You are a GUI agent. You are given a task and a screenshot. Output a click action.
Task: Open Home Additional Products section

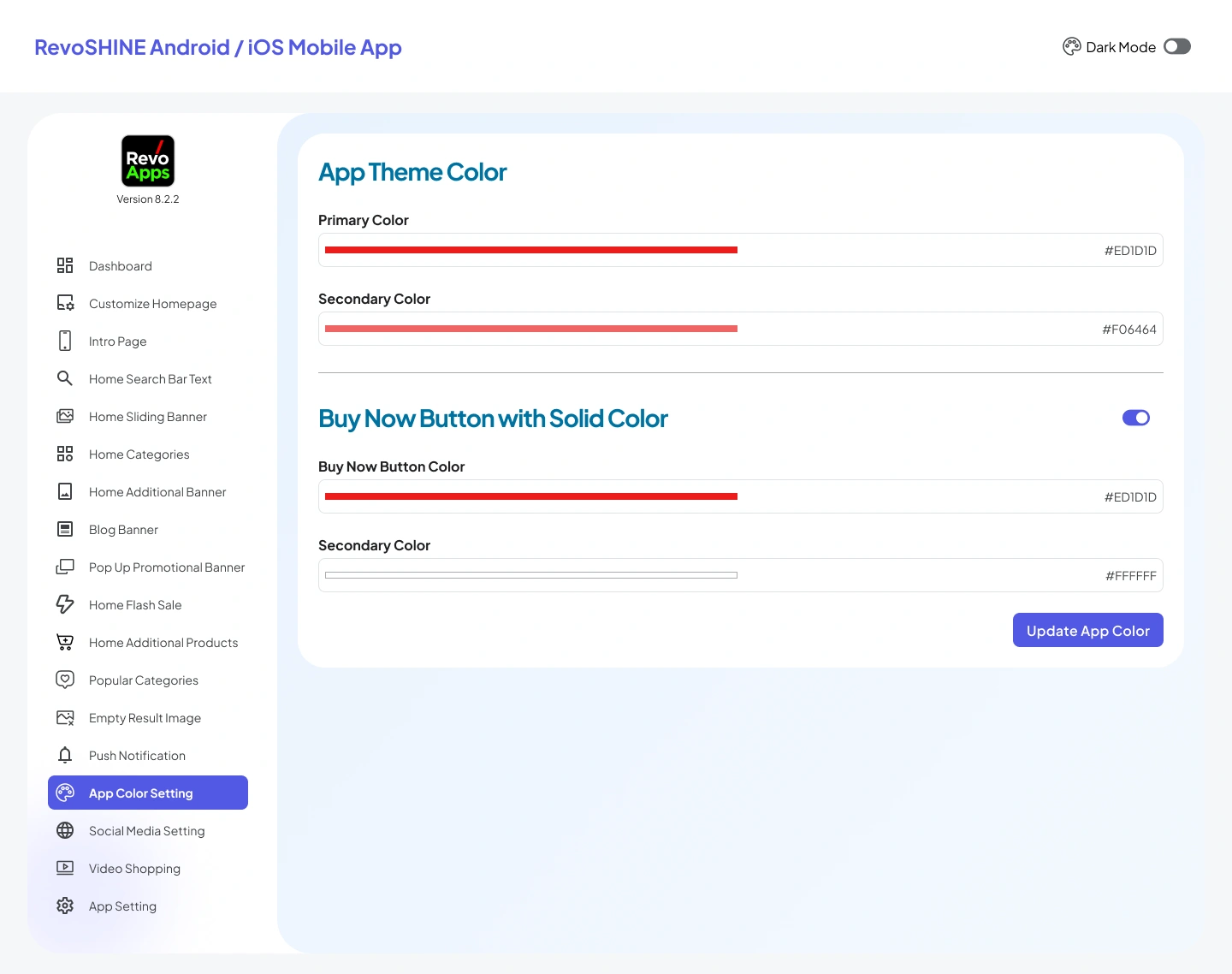point(148,643)
